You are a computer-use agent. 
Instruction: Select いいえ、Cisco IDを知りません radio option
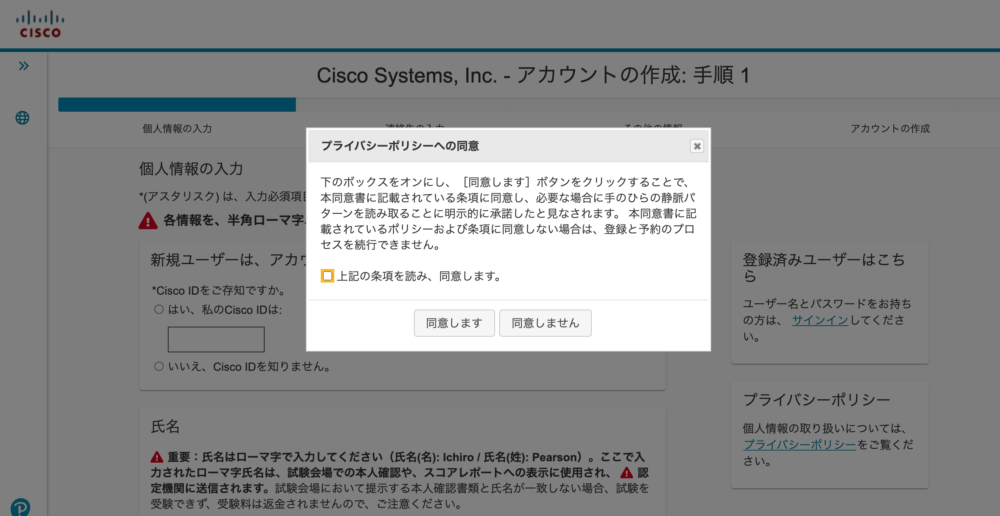[x=158, y=367]
